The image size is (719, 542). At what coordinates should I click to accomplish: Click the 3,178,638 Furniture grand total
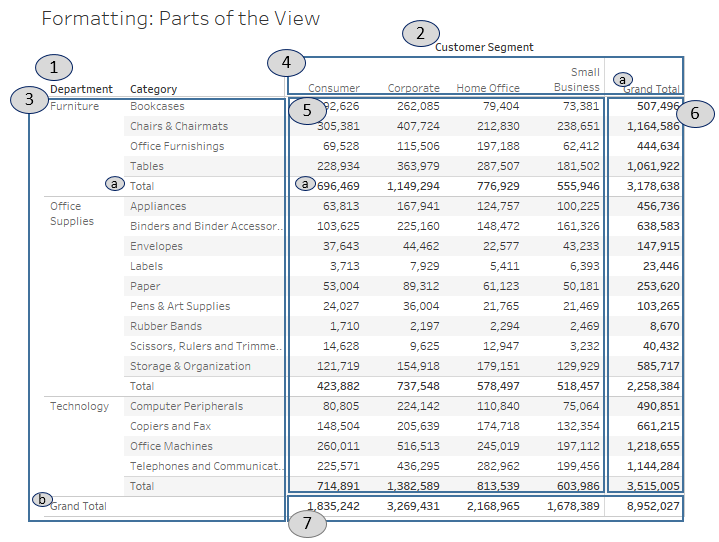pyautogui.click(x=653, y=186)
